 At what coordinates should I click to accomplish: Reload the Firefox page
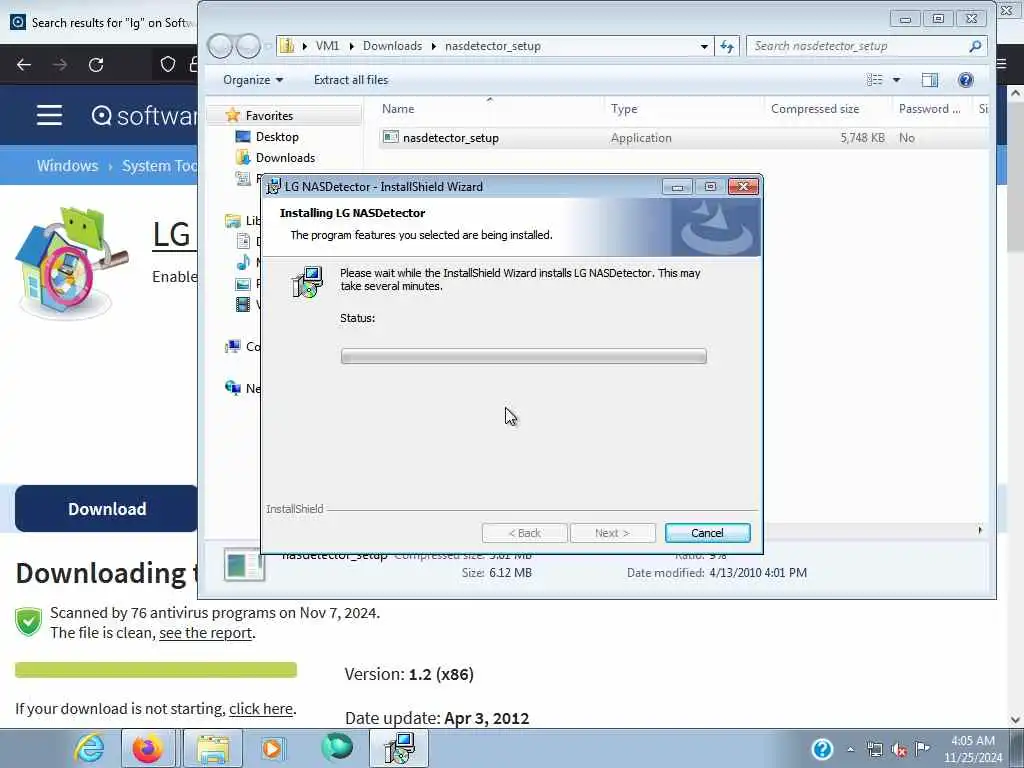(96, 65)
